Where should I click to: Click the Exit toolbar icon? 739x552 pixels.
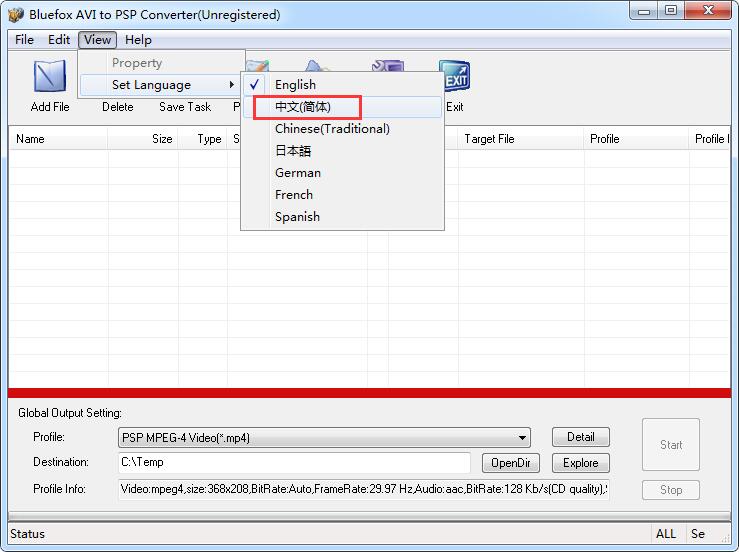(x=455, y=76)
